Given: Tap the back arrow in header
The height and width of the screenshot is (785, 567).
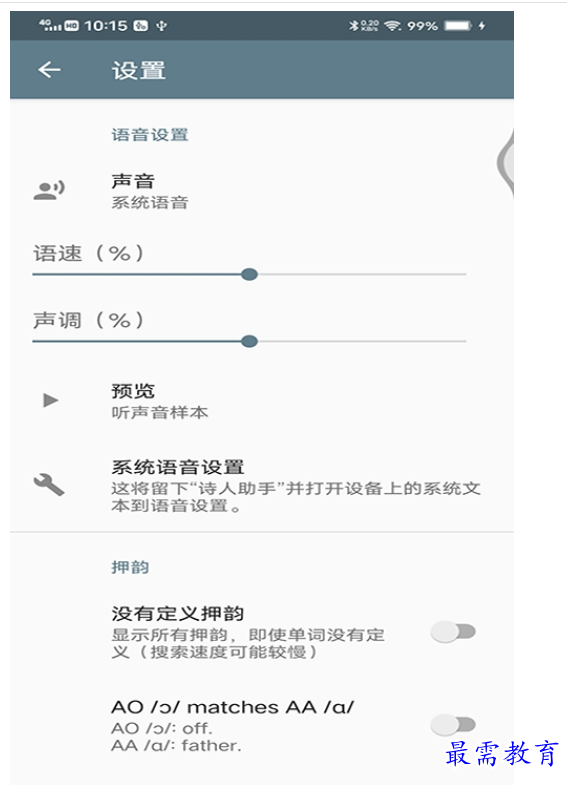Looking at the screenshot, I should tap(50, 70).
